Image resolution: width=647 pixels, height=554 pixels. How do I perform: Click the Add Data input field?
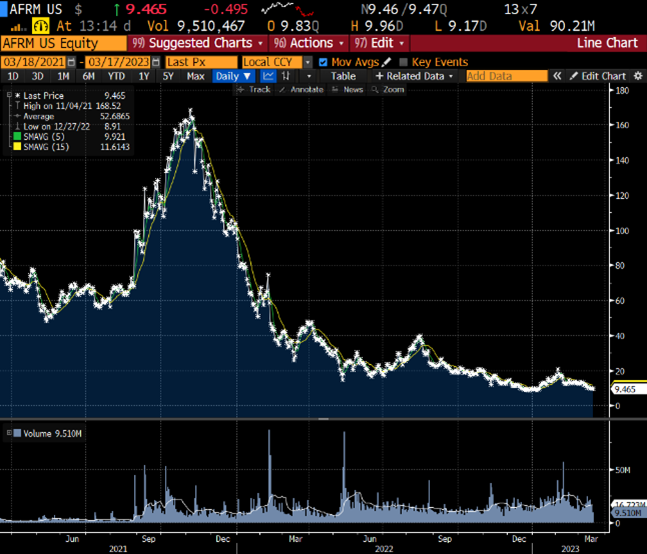tap(507, 76)
